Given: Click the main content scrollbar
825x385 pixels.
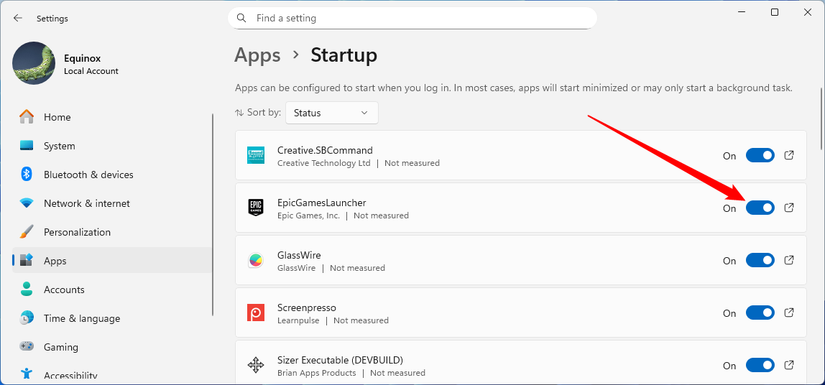Looking at the screenshot, I should click(x=822, y=118).
